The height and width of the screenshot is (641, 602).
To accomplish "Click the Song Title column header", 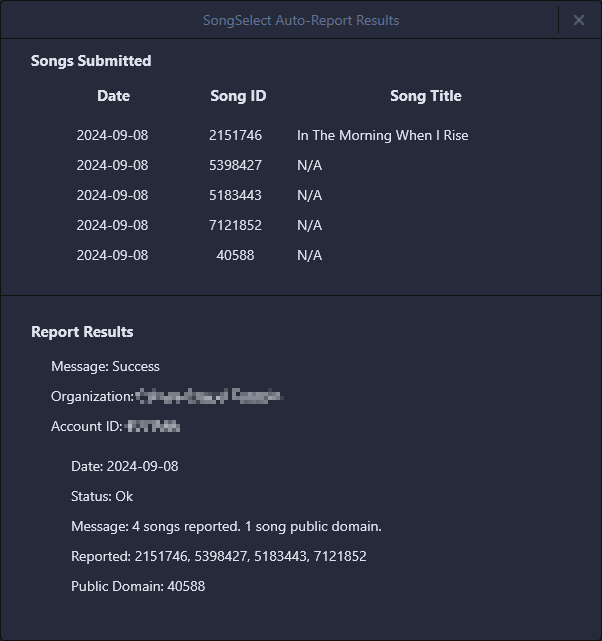I will [x=425, y=96].
